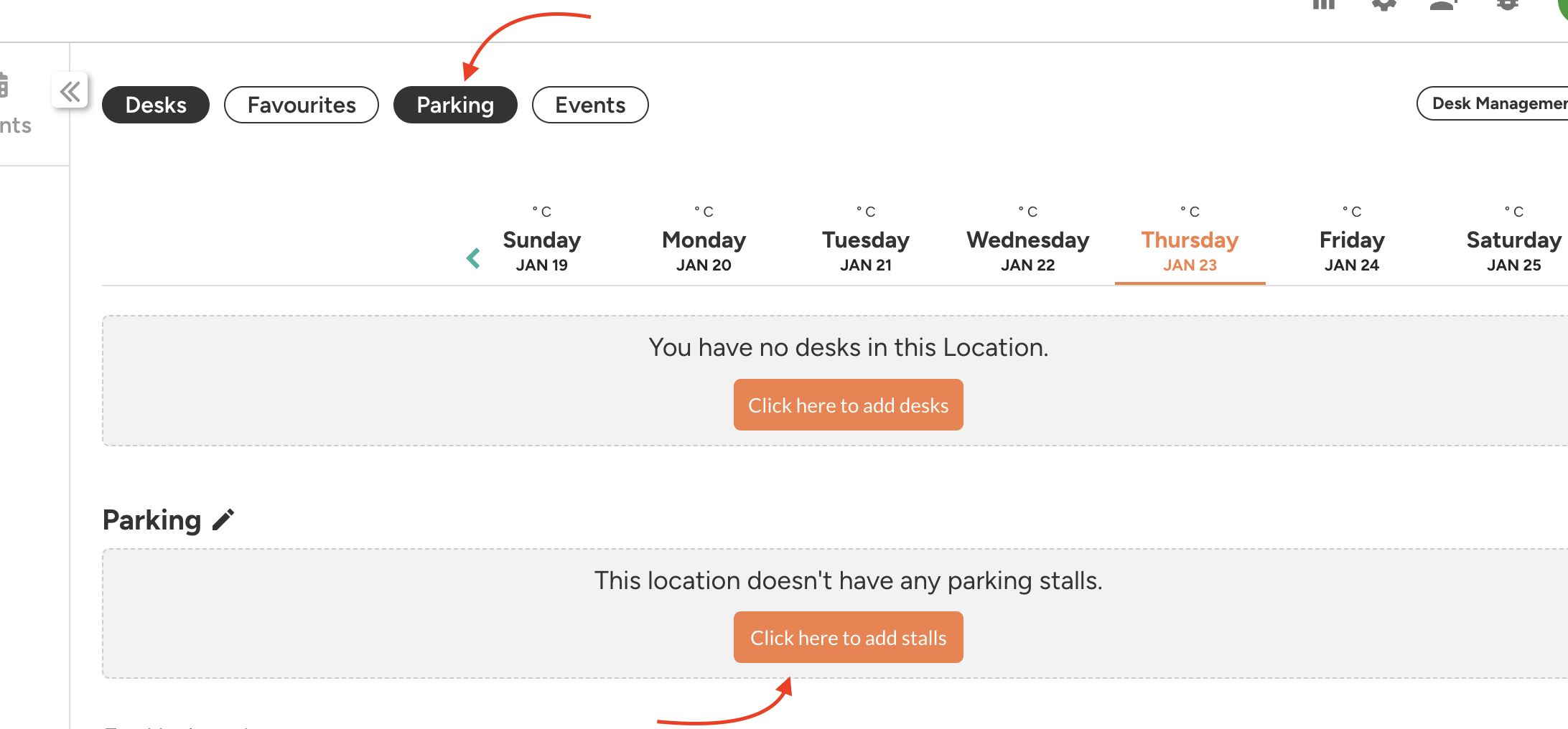Click the green avatar circle

1562,6
